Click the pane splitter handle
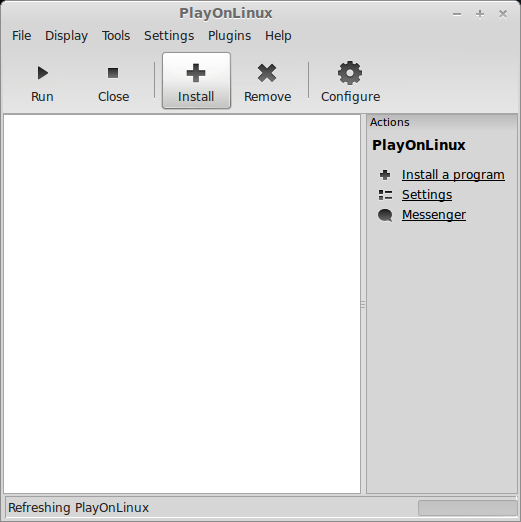The height and width of the screenshot is (522, 521). click(363, 304)
